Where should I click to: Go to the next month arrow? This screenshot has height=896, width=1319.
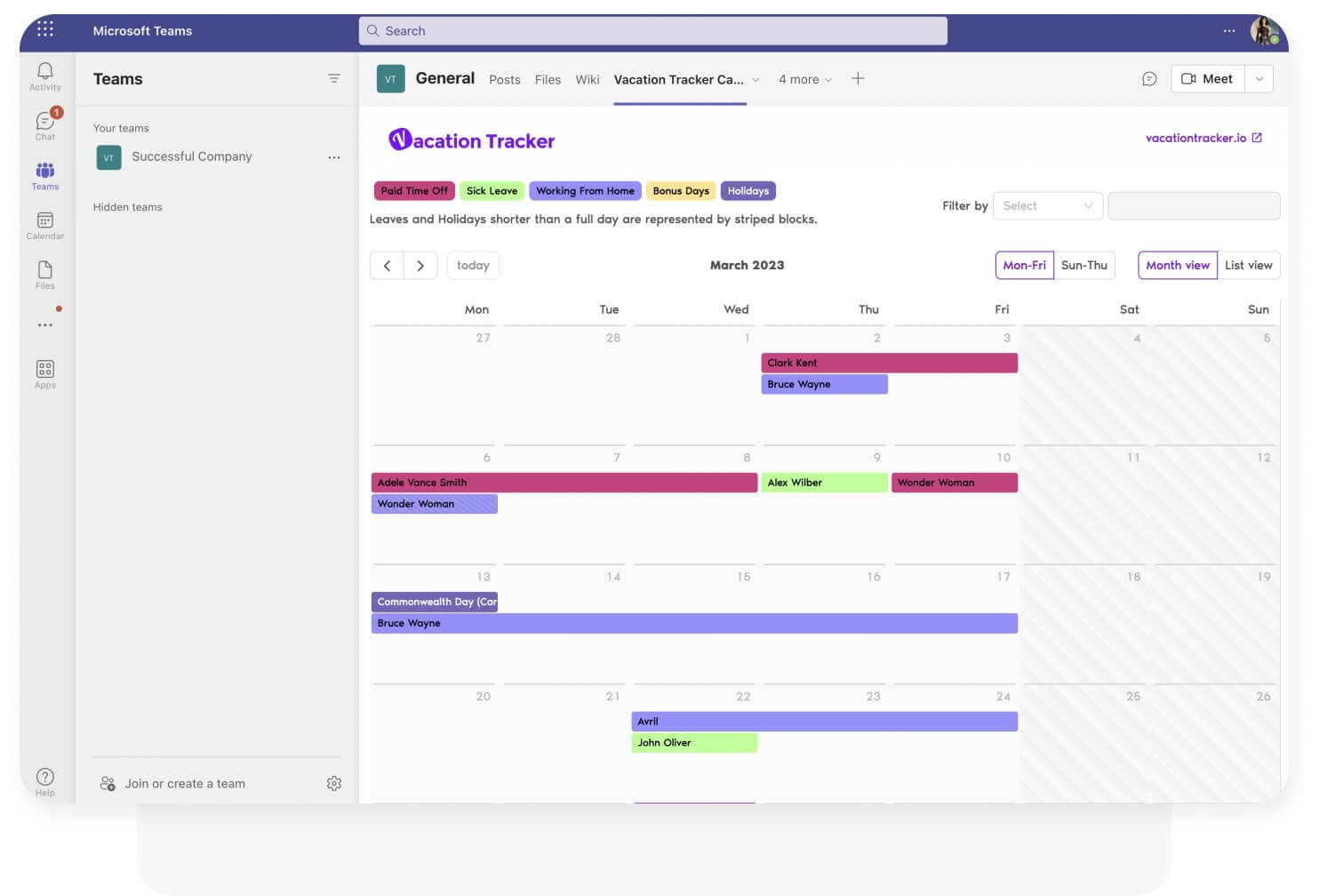(x=420, y=265)
